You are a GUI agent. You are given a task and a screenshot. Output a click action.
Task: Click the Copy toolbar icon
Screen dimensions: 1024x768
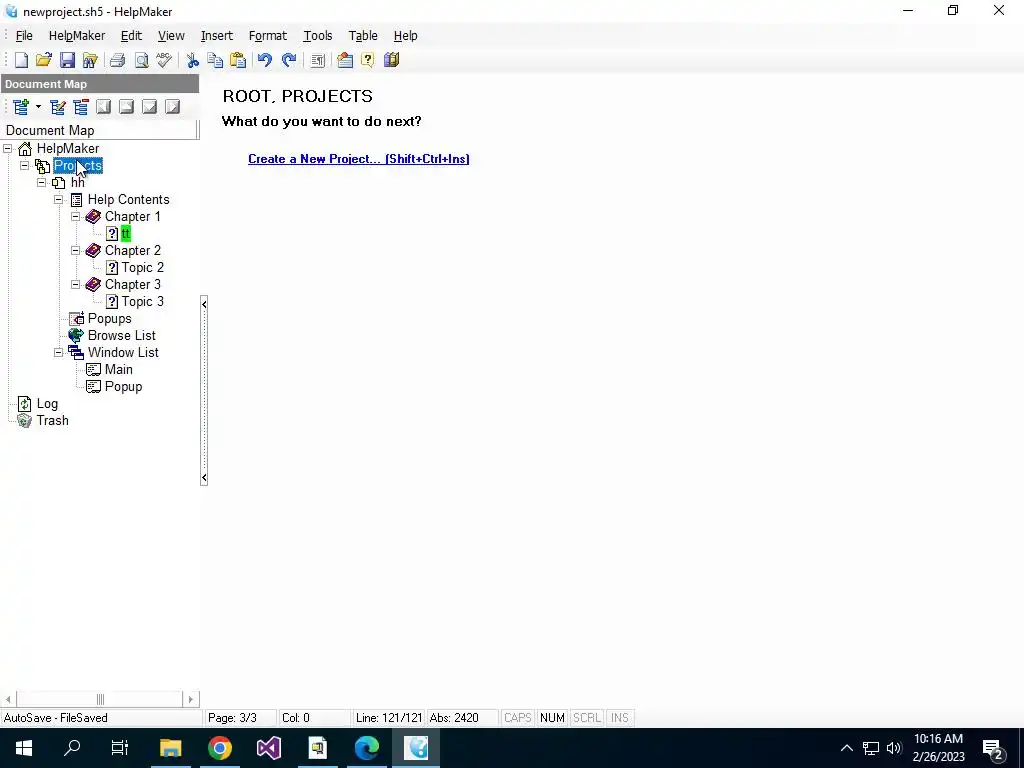pyautogui.click(x=215, y=60)
